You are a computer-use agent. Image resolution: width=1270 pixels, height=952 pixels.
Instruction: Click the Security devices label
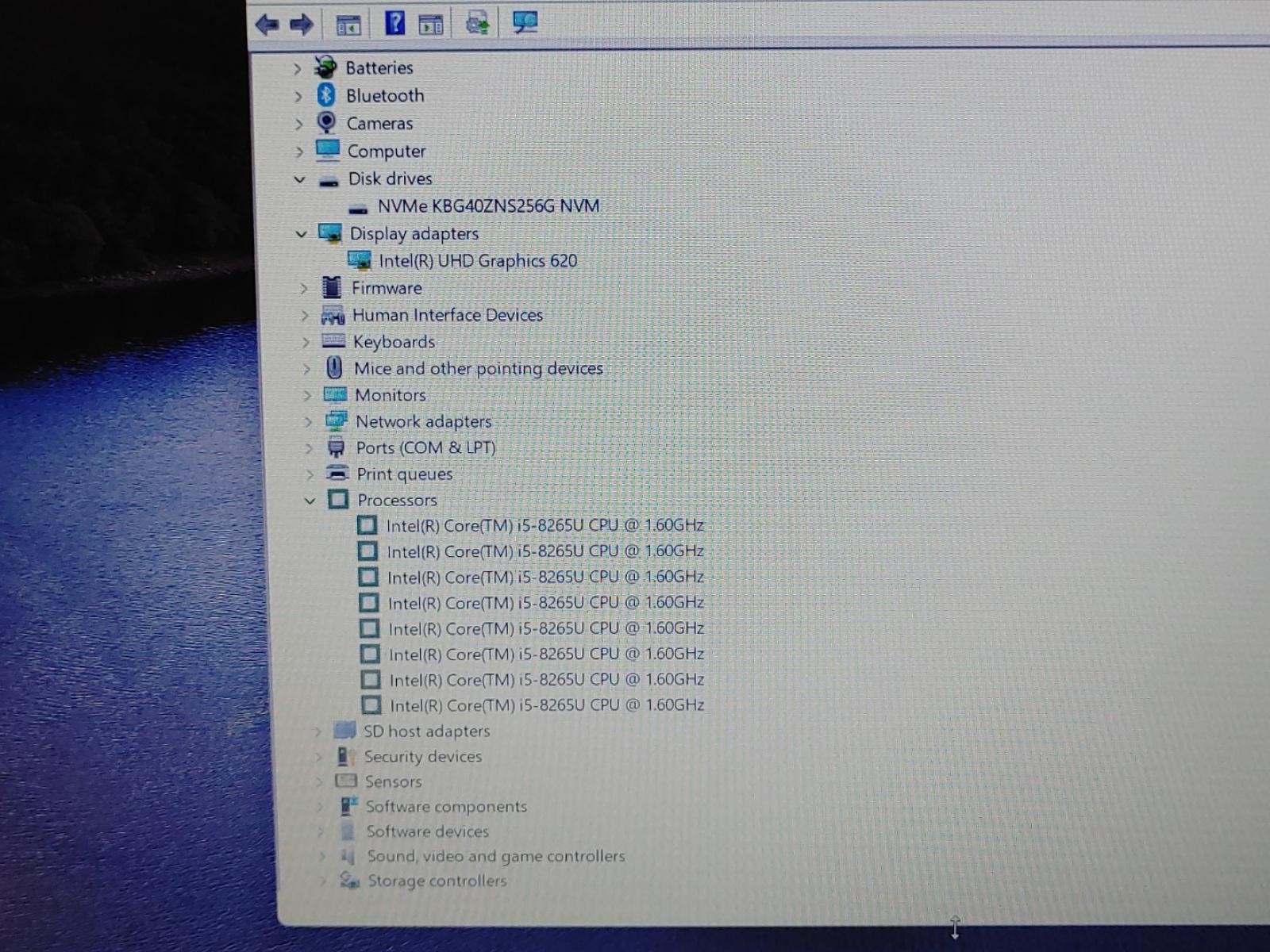(423, 756)
